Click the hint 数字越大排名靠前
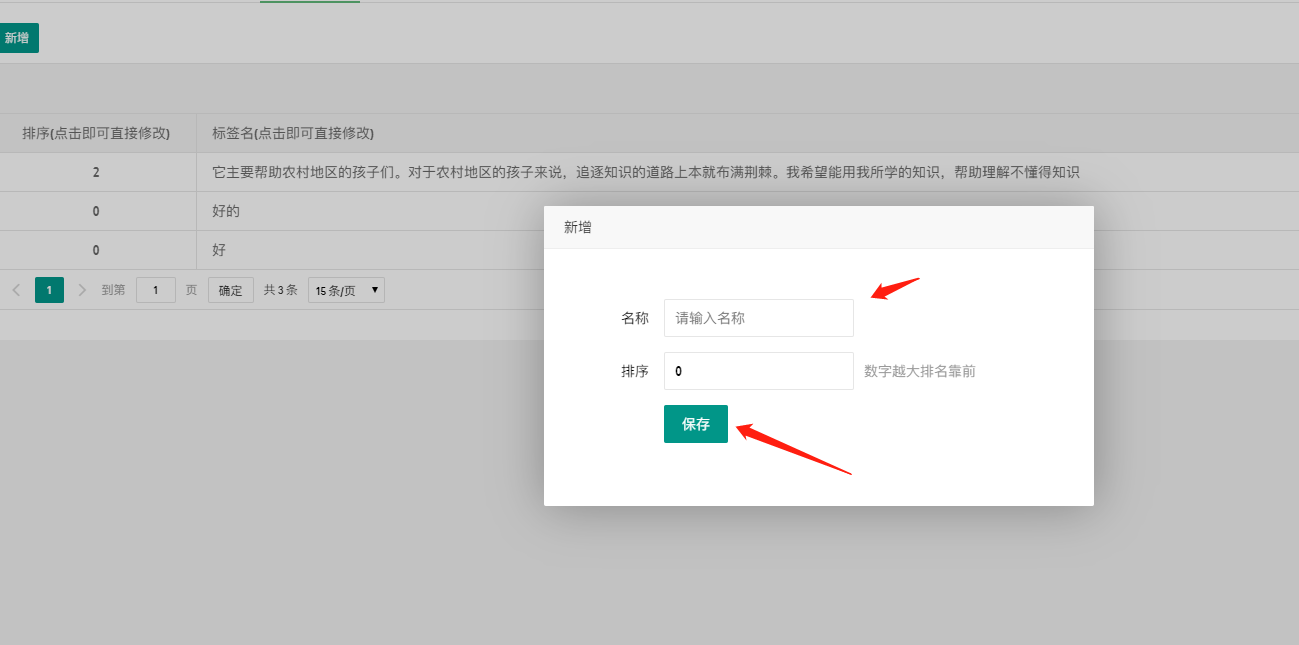The image size is (1299, 645). [920, 371]
